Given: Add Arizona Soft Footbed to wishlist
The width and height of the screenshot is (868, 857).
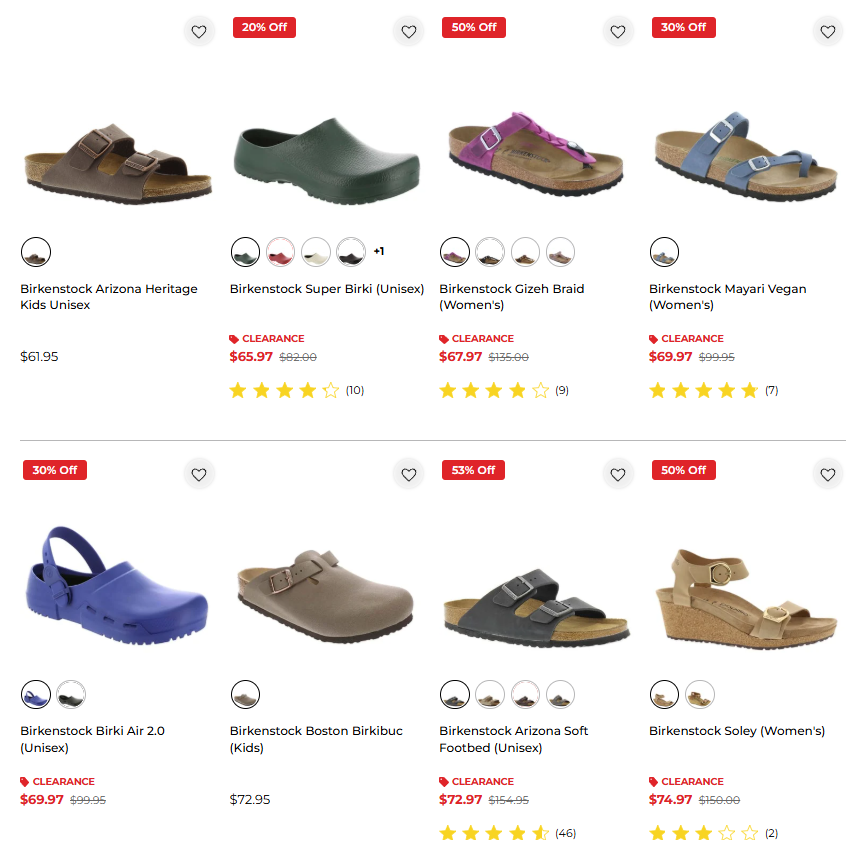Looking at the screenshot, I should (x=618, y=474).
